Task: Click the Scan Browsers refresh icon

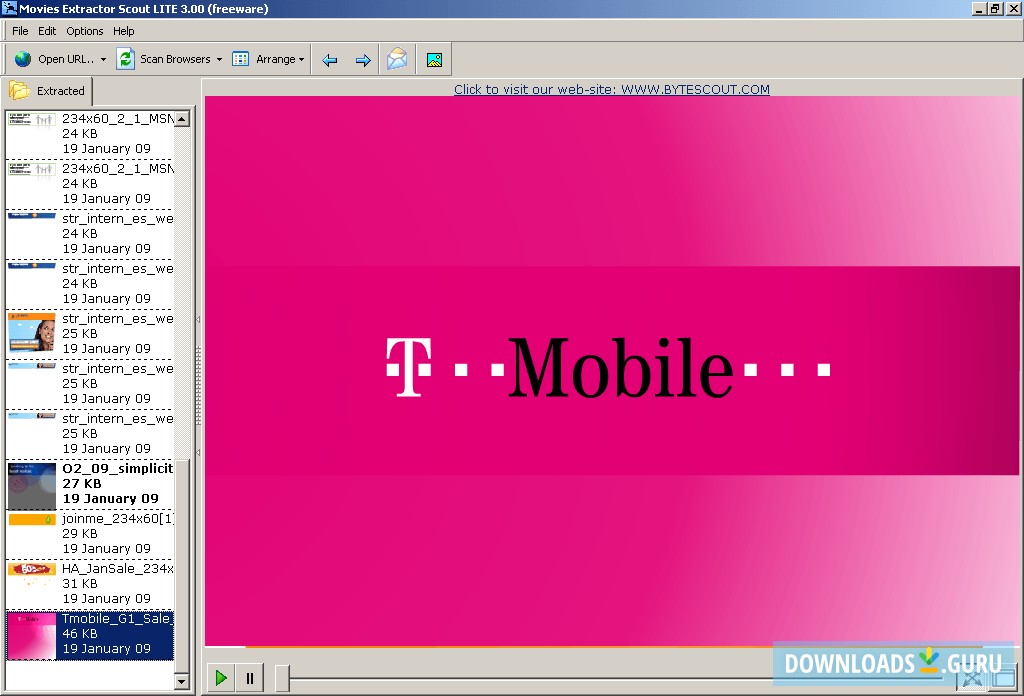Action: [x=125, y=59]
